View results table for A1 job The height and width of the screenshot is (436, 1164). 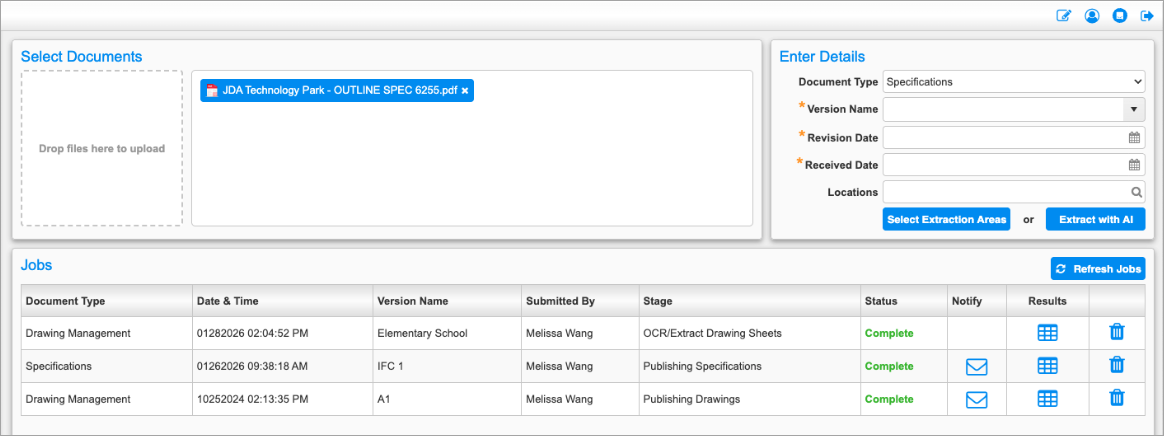[x=1047, y=399]
